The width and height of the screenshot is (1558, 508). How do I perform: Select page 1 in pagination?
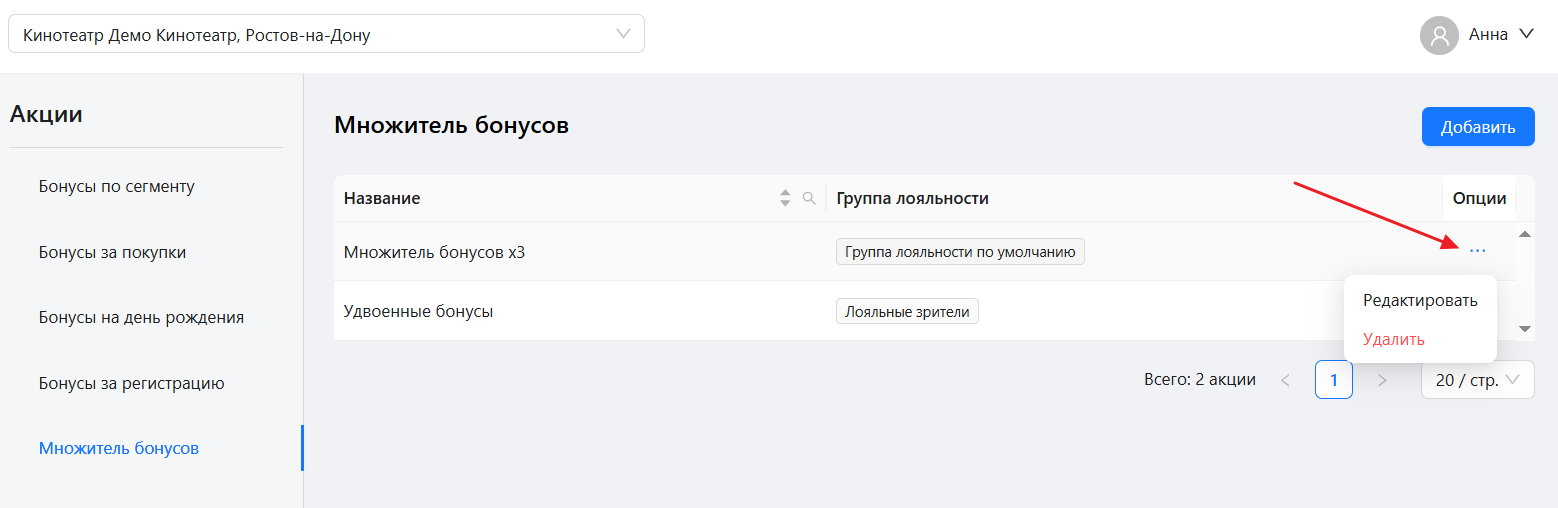1334,380
